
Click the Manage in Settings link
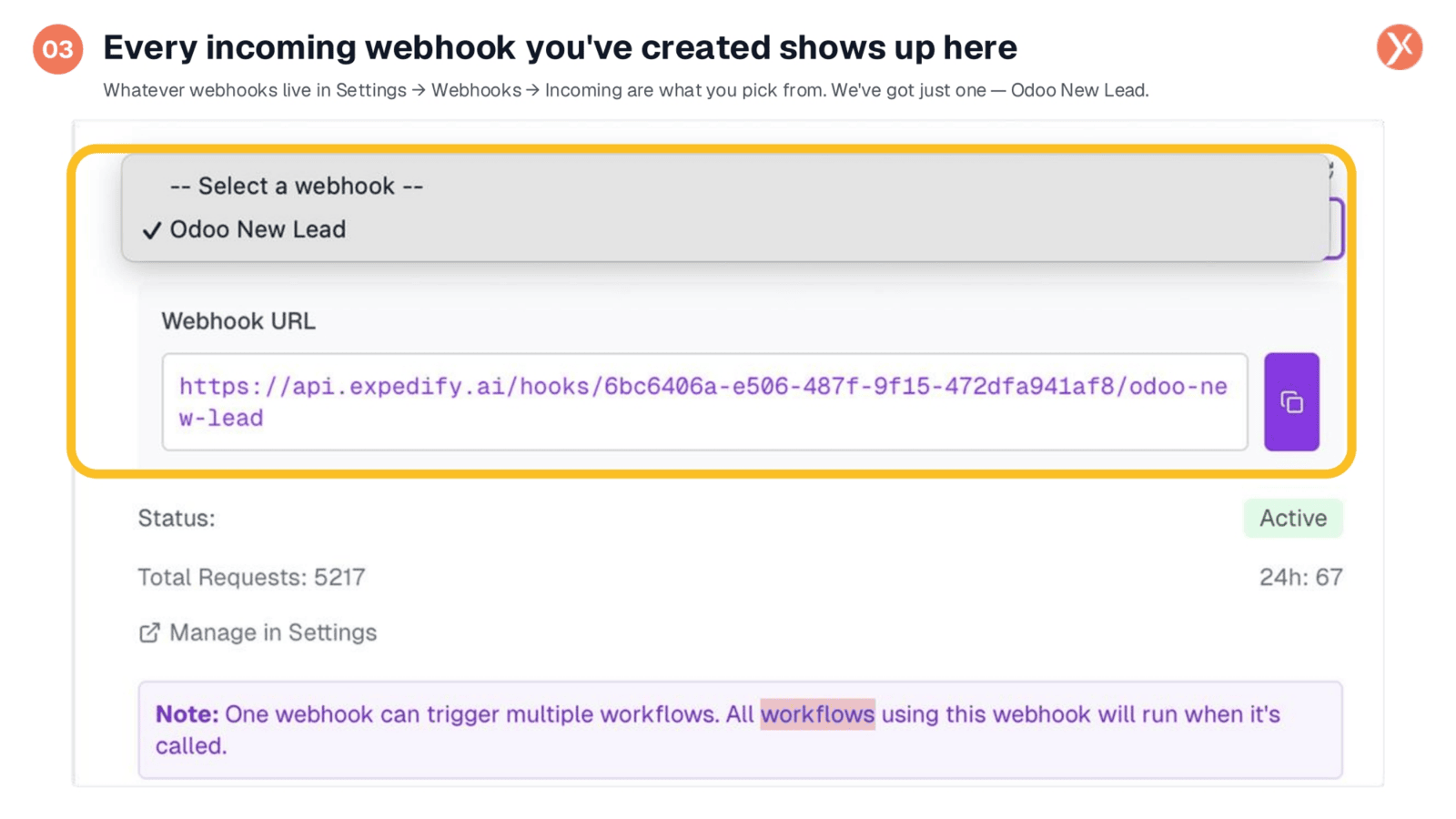(258, 632)
